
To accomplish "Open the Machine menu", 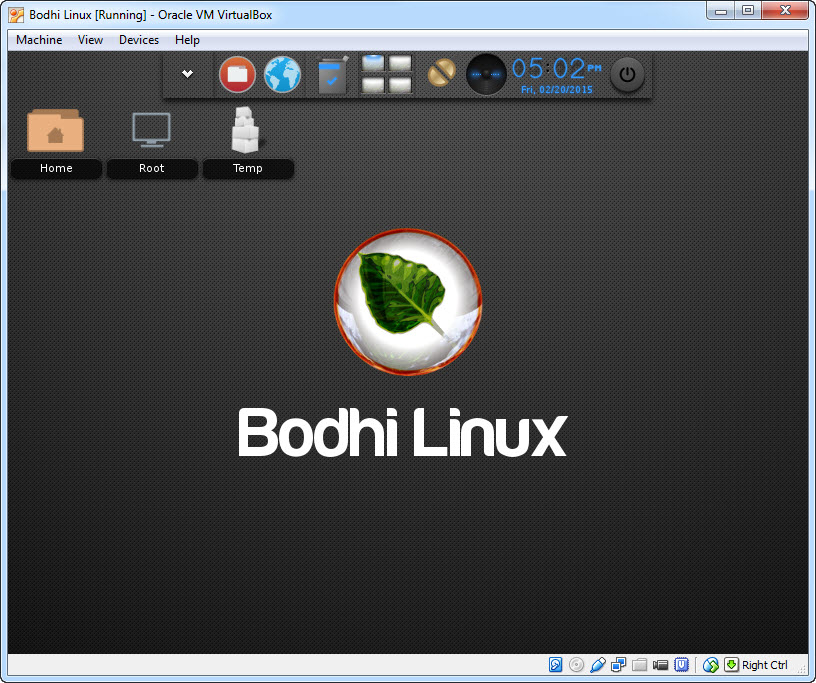I will [x=39, y=40].
